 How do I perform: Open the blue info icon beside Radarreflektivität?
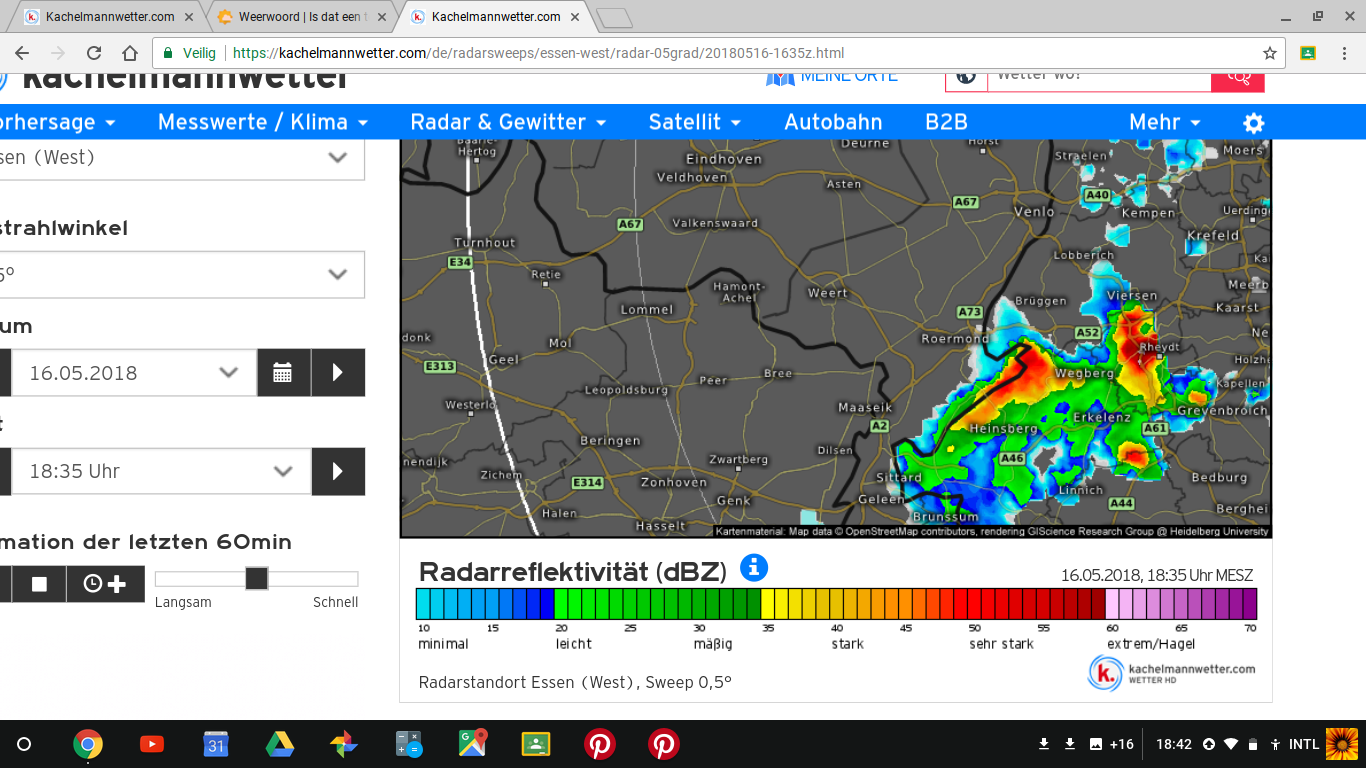754,568
